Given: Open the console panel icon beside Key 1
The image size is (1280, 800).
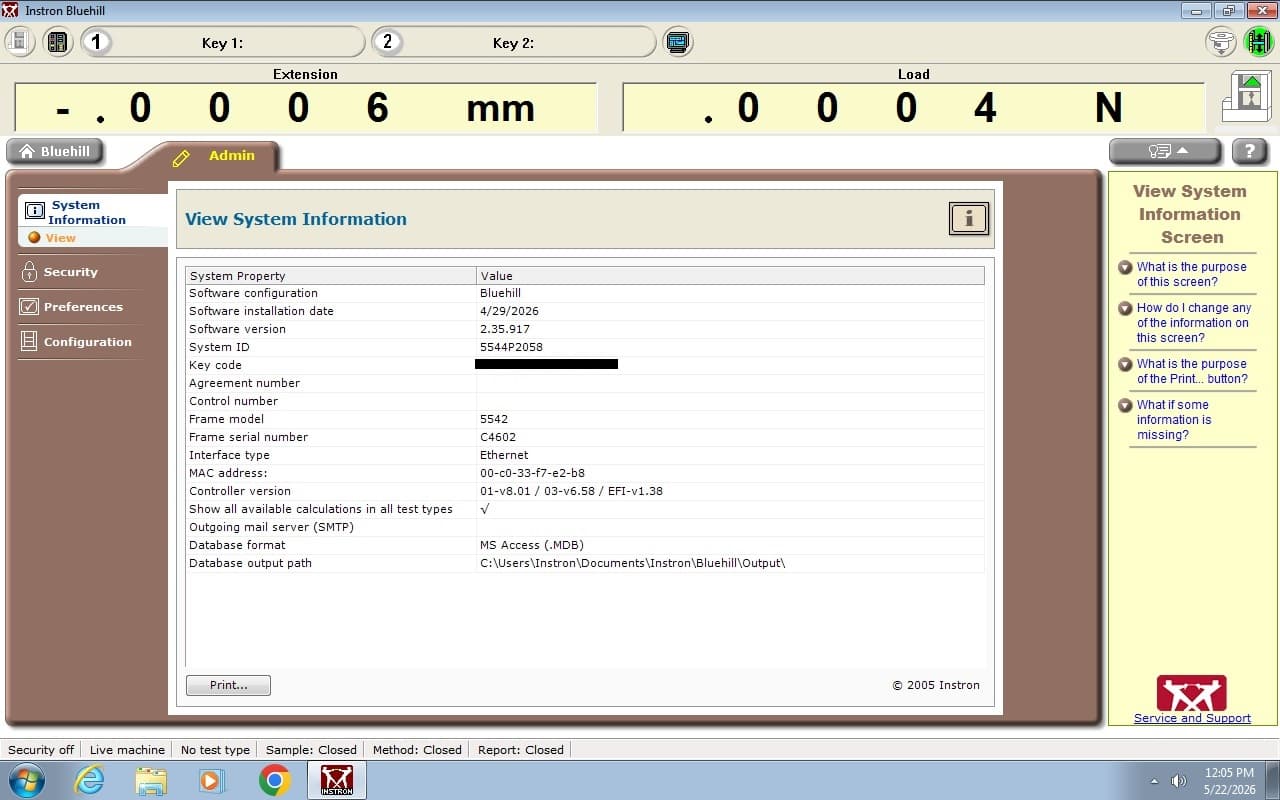Looking at the screenshot, I should click(x=58, y=42).
